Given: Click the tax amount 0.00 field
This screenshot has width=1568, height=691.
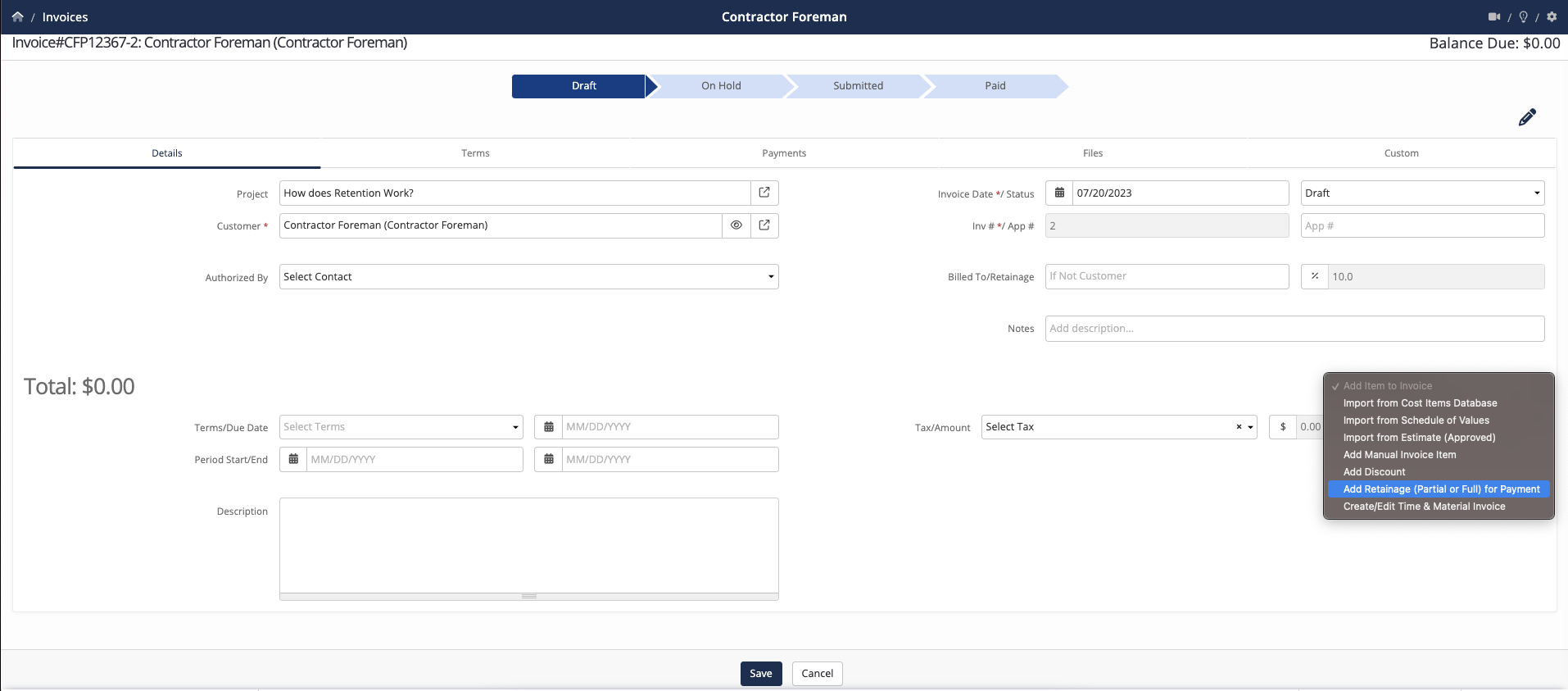Looking at the screenshot, I should tap(1310, 427).
